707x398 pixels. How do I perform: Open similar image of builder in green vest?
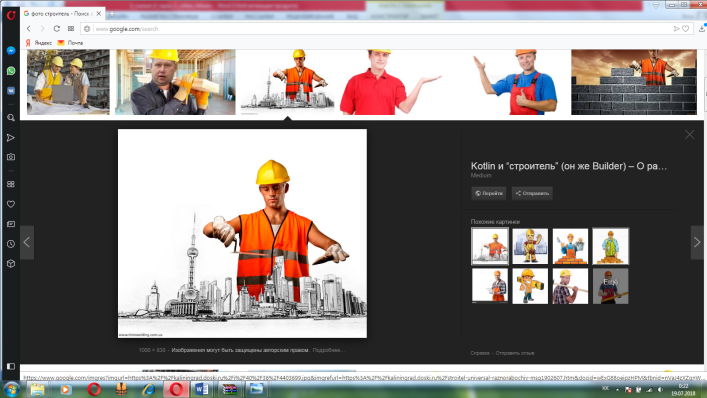611,246
